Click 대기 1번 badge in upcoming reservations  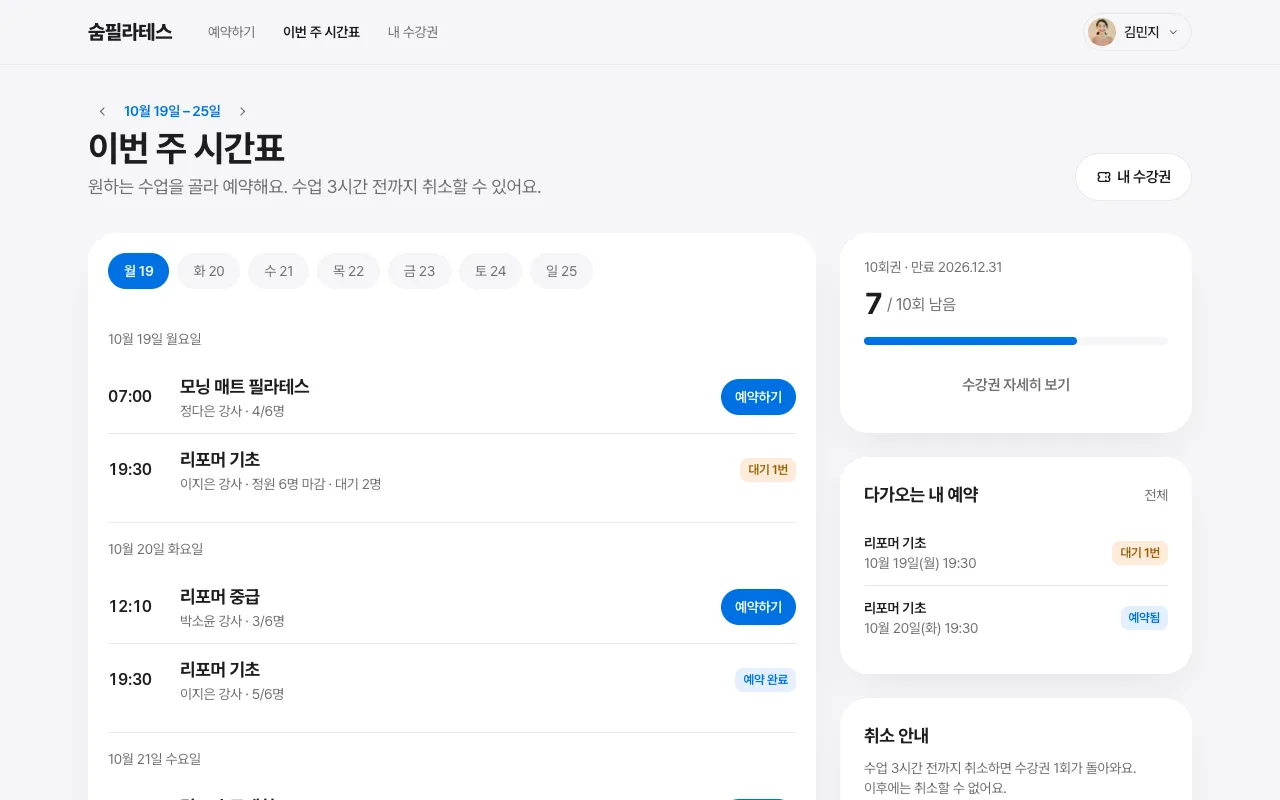(x=1140, y=553)
